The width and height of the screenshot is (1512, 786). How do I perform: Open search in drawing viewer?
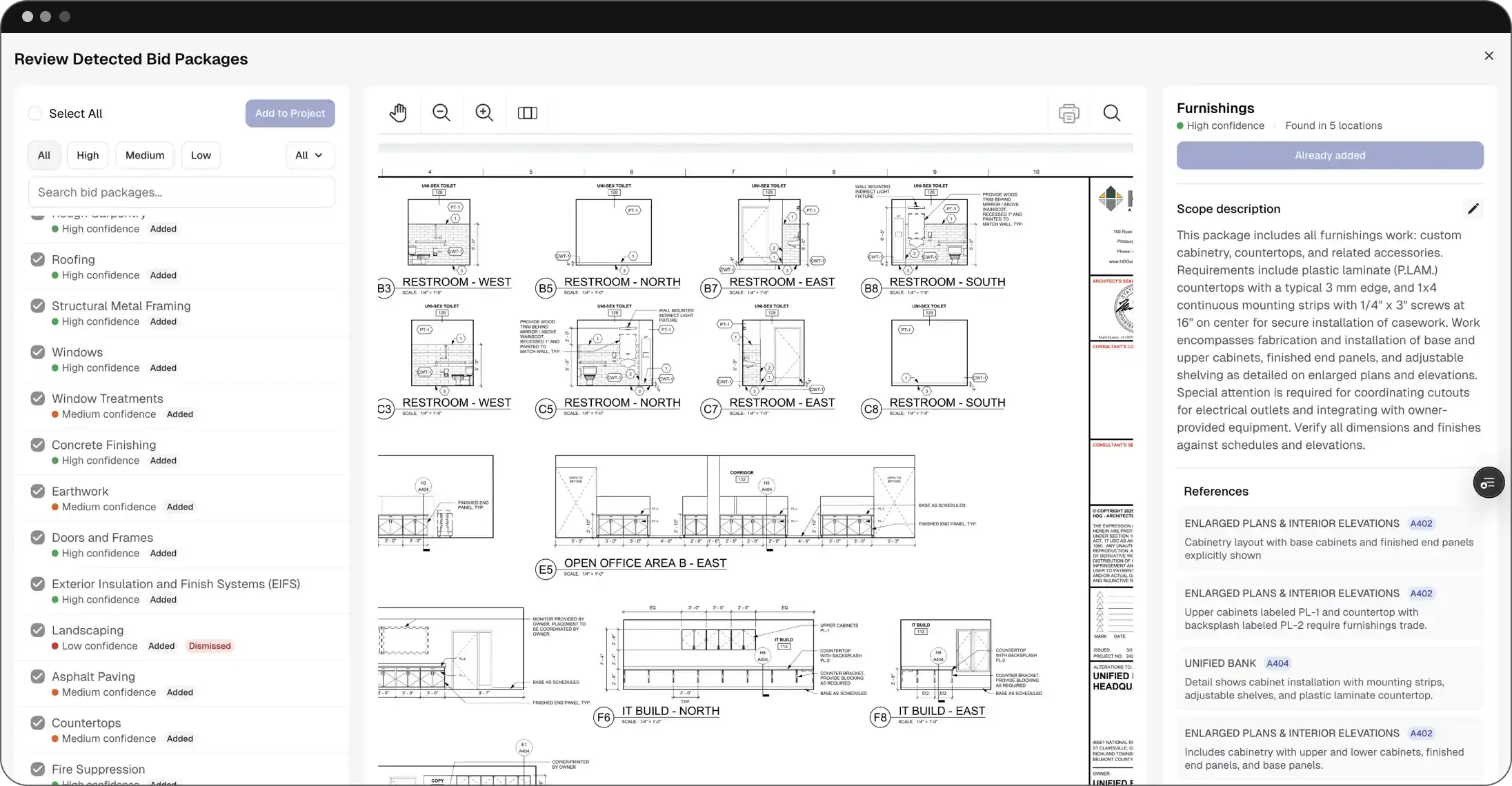tap(1112, 113)
